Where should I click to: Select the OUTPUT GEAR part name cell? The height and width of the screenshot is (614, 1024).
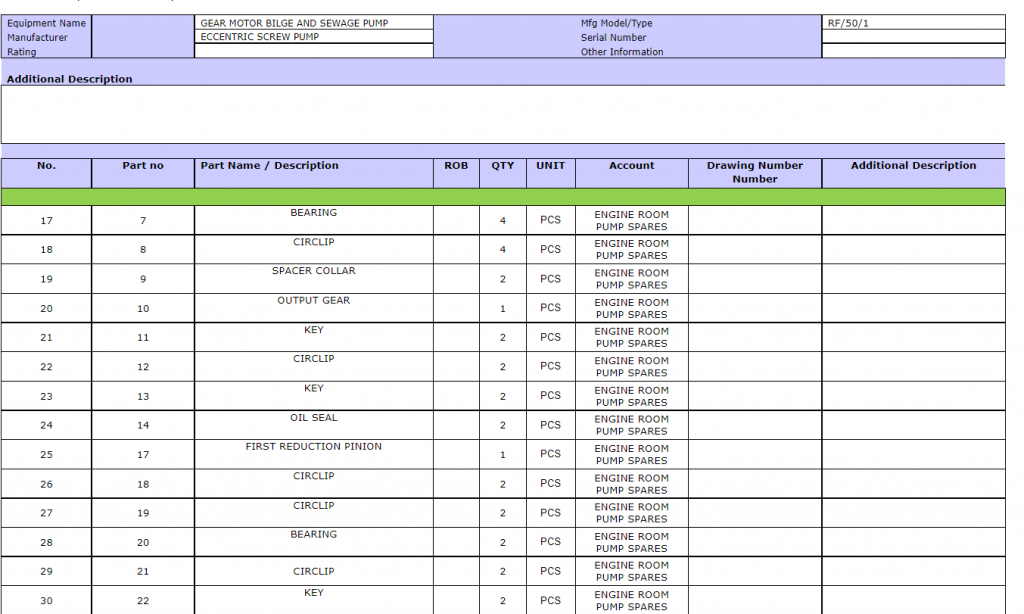coord(314,308)
